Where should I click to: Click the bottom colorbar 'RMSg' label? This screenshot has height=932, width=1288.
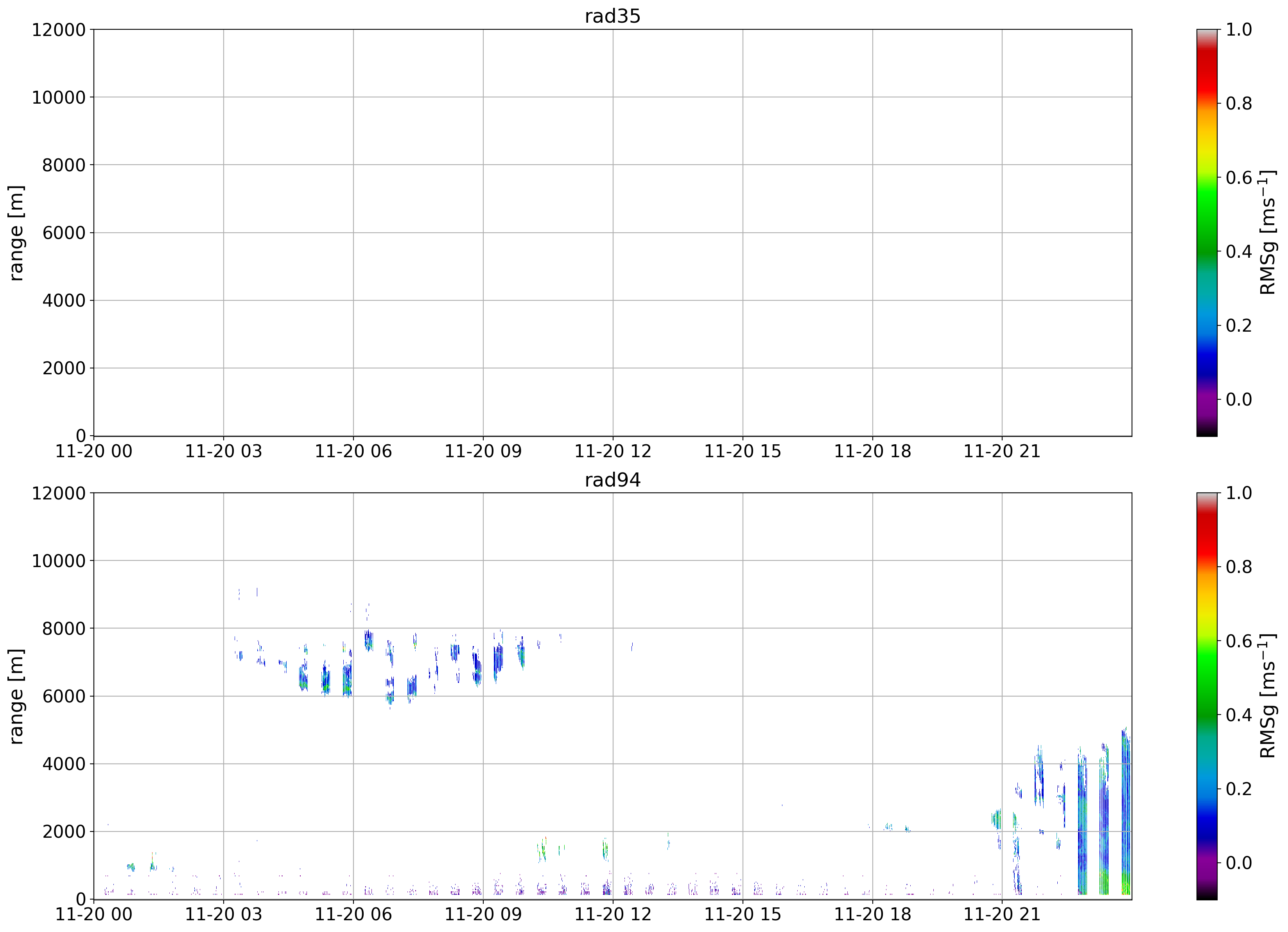point(1268,696)
